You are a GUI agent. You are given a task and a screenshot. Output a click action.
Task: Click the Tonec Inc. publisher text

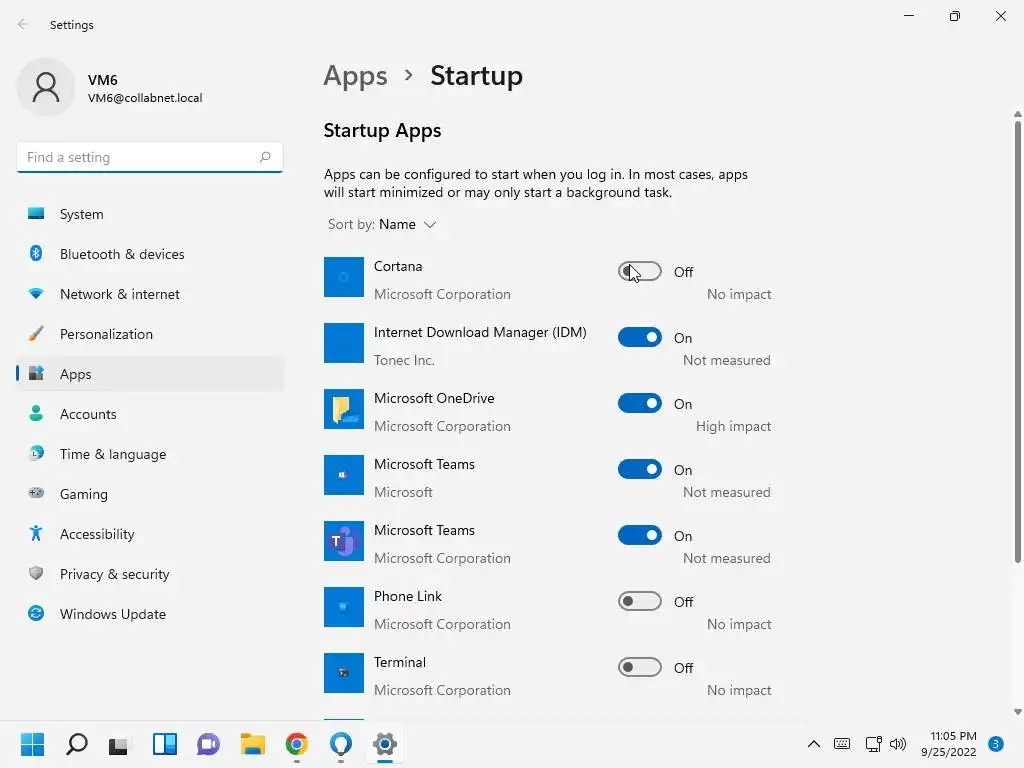click(x=404, y=360)
